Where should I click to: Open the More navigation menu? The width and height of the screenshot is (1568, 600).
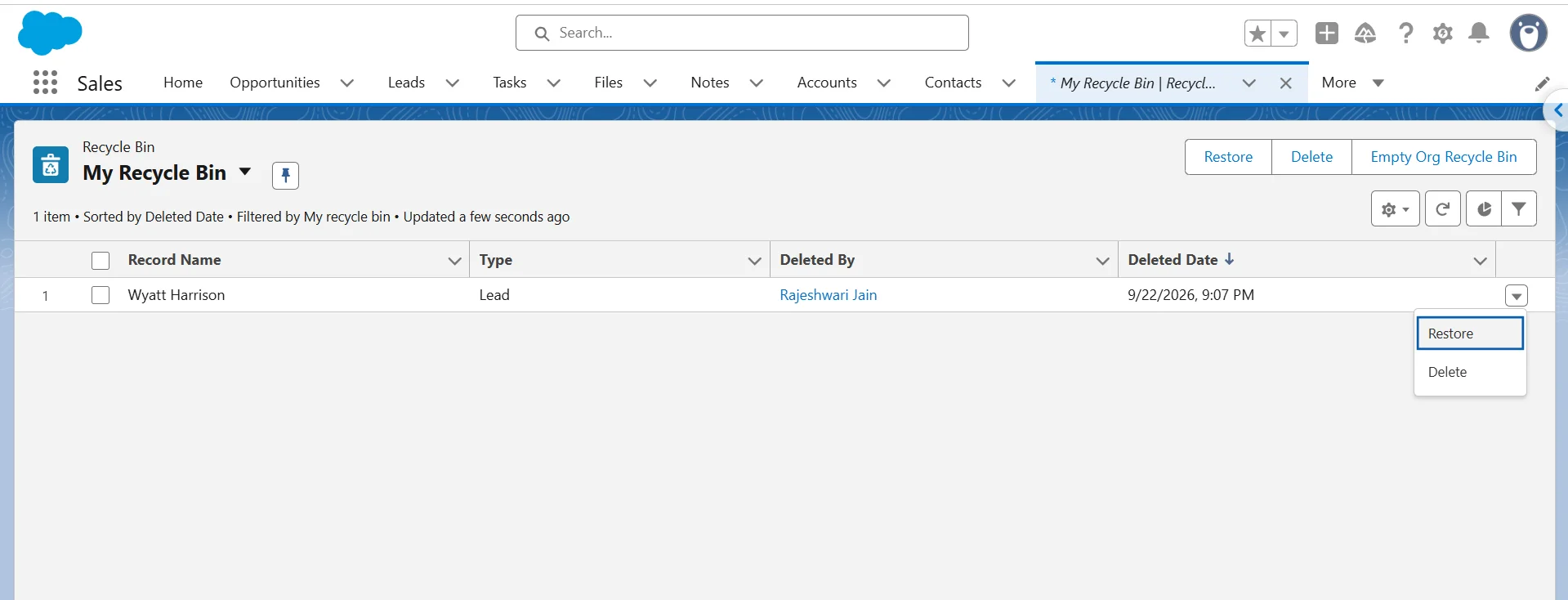pos(1353,83)
